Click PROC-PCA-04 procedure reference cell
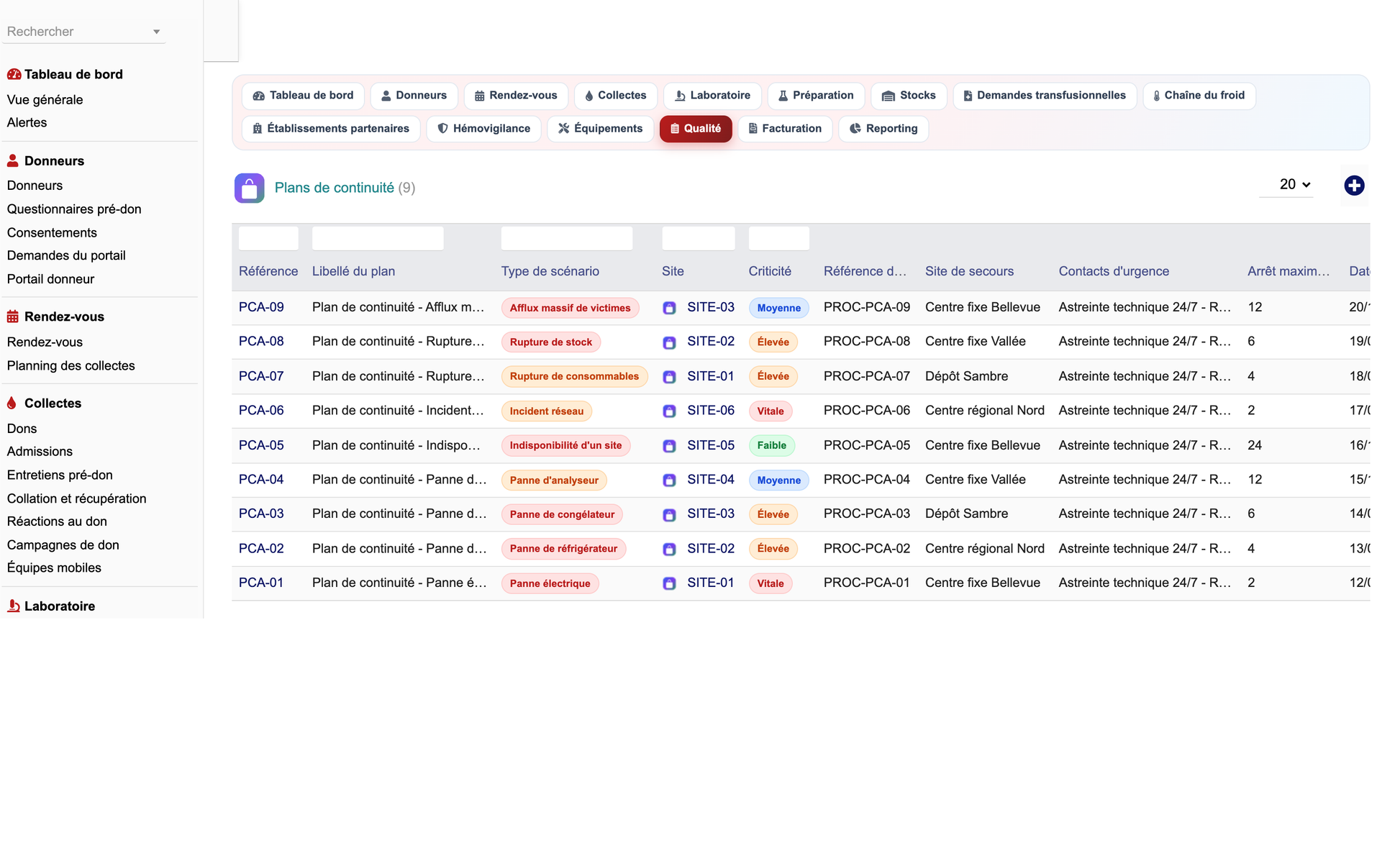Image resolution: width=1400 pixels, height=866 pixels. click(867, 480)
